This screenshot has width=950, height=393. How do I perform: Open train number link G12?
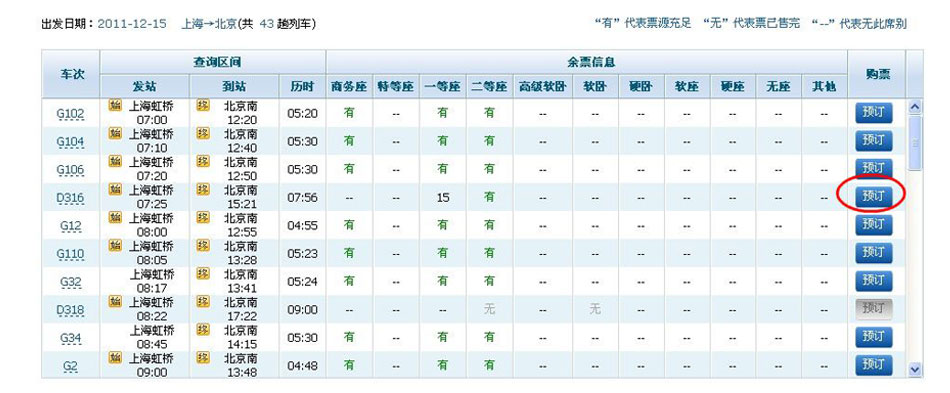tap(70, 226)
